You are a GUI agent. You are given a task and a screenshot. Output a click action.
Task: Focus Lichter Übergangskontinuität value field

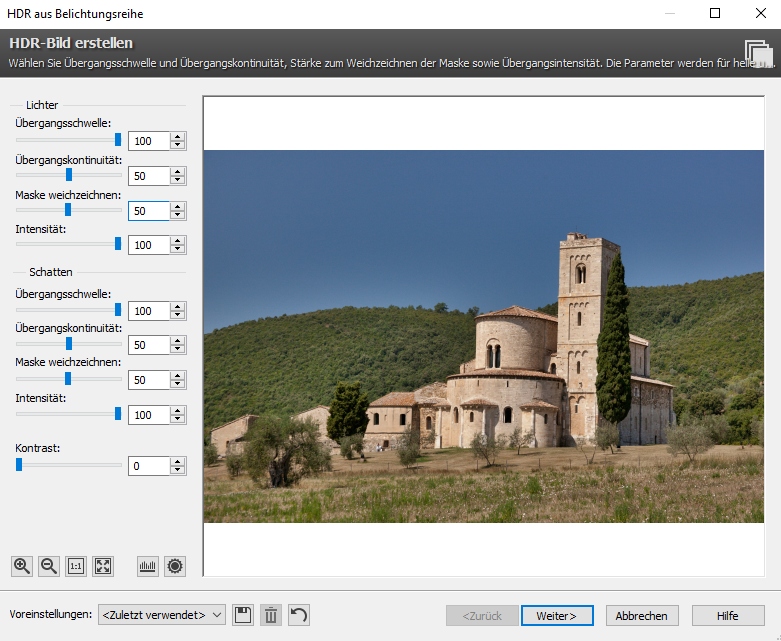[149, 176]
